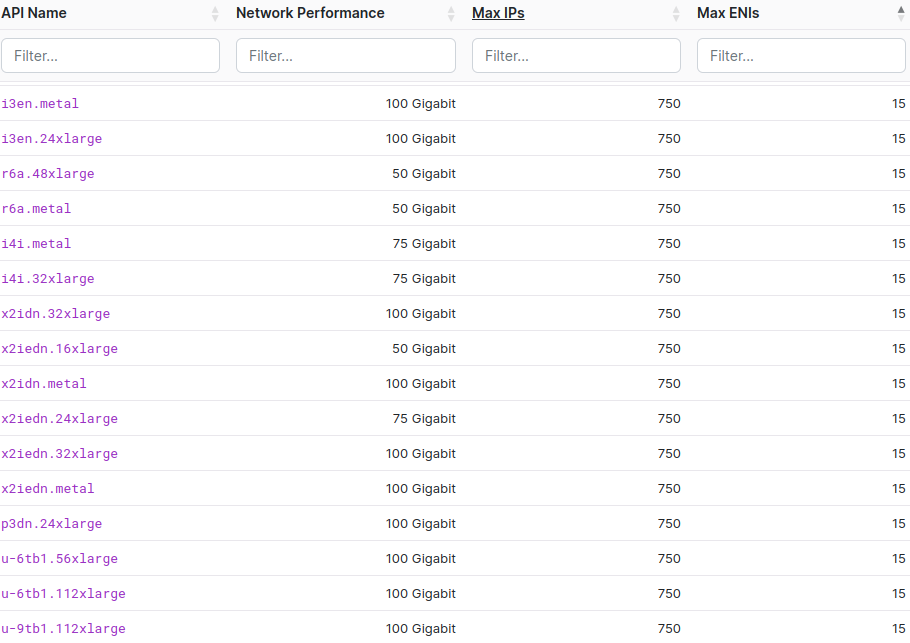Open the x2iedn.16xlarge instance link

(59, 349)
